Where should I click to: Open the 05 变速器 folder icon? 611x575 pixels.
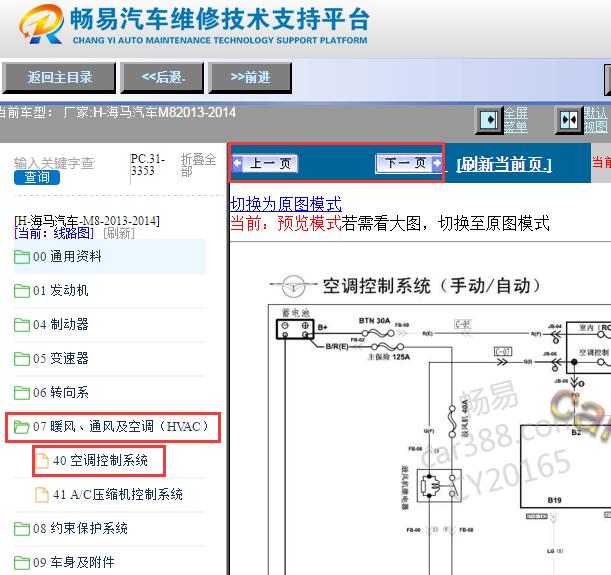22,358
